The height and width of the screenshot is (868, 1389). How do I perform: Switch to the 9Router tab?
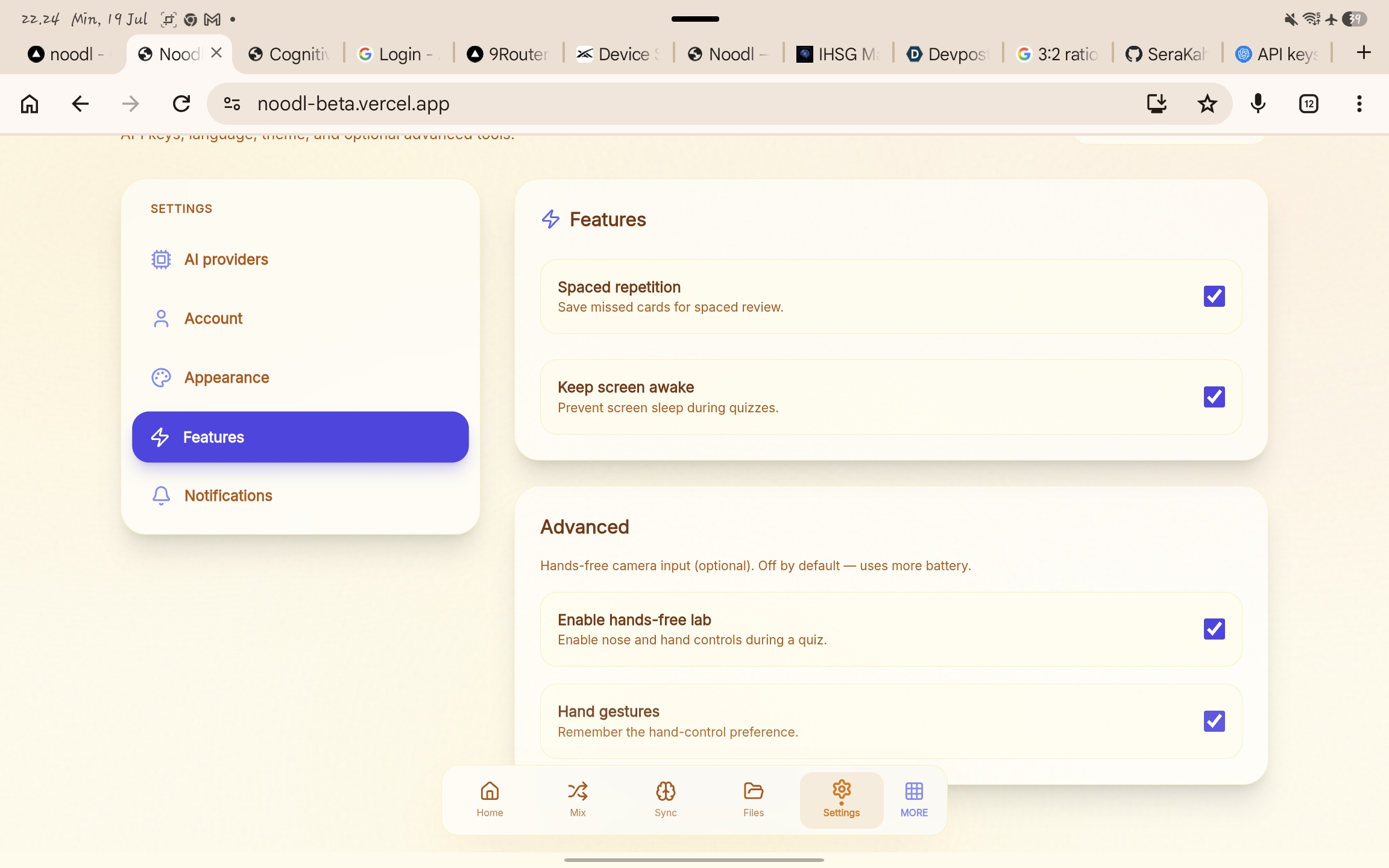(508, 54)
